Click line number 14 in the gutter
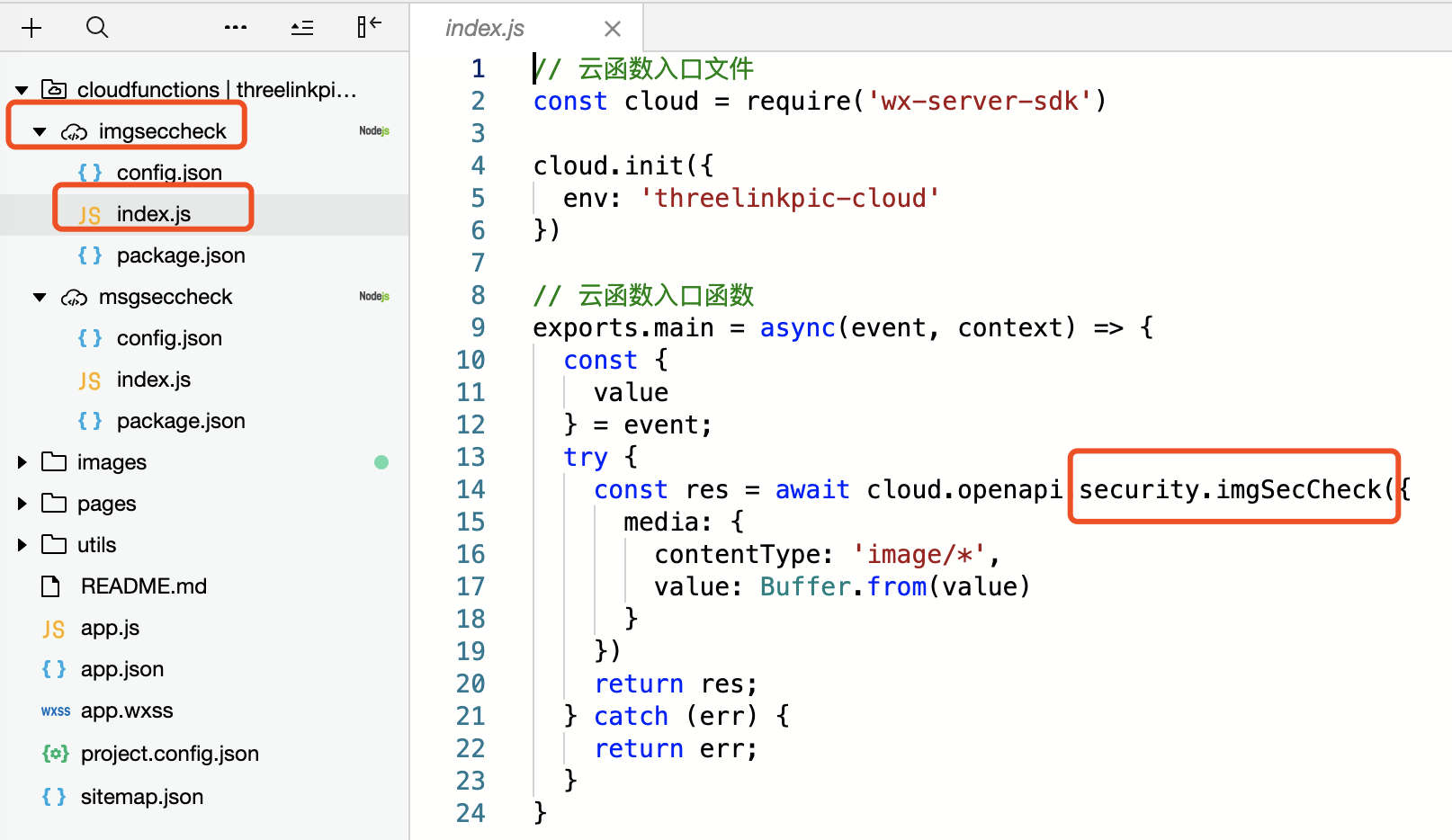The width and height of the screenshot is (1452, 840). 471,489
